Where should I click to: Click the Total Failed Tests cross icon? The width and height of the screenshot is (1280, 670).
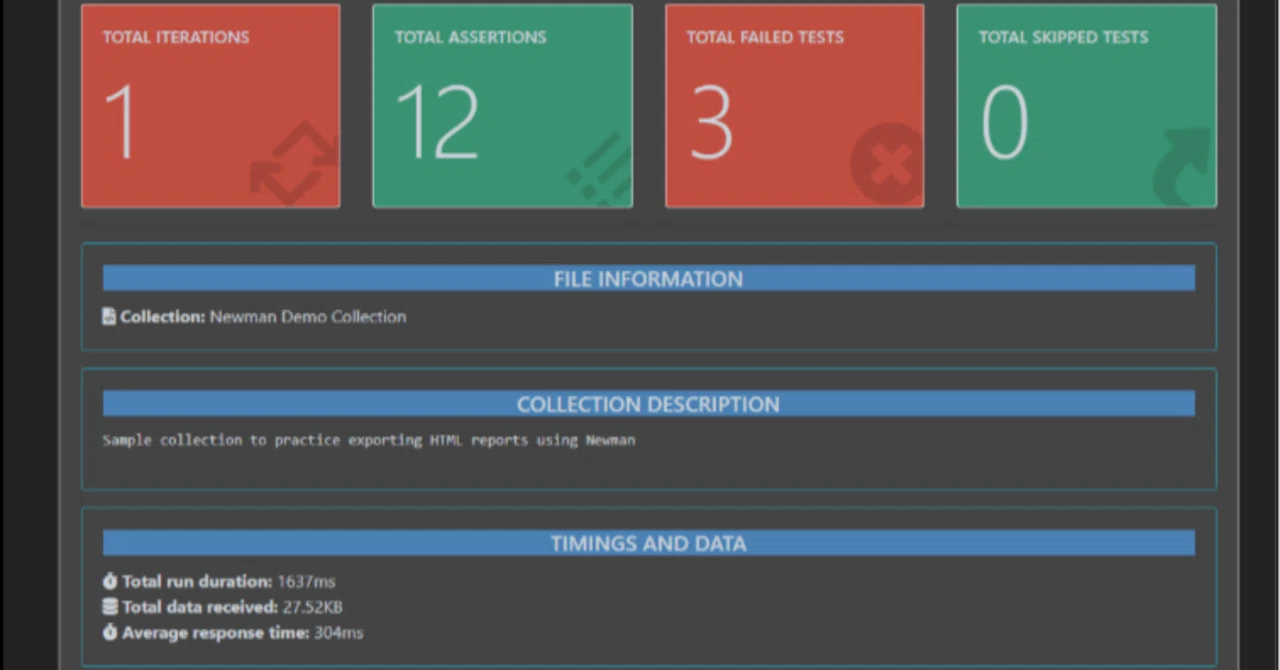[x=888, y=164]
